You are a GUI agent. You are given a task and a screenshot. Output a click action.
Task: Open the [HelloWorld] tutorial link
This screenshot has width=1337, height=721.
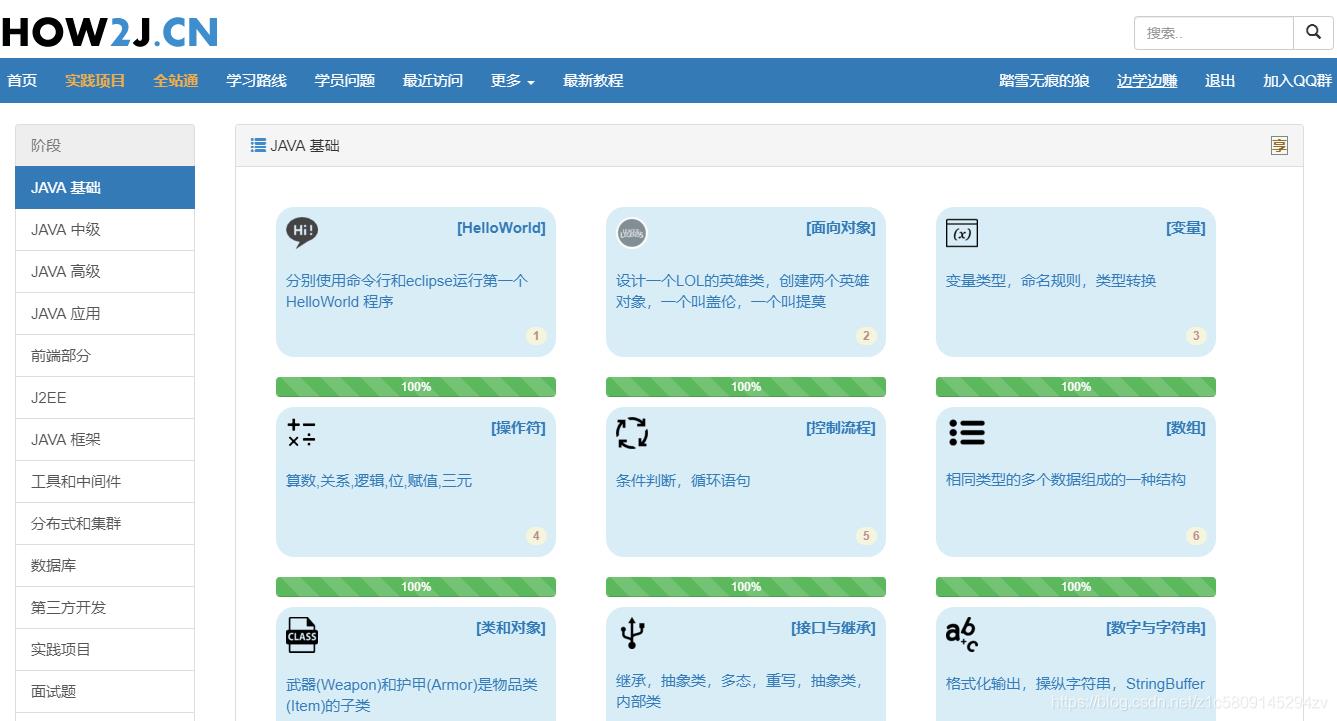point(501,228)
